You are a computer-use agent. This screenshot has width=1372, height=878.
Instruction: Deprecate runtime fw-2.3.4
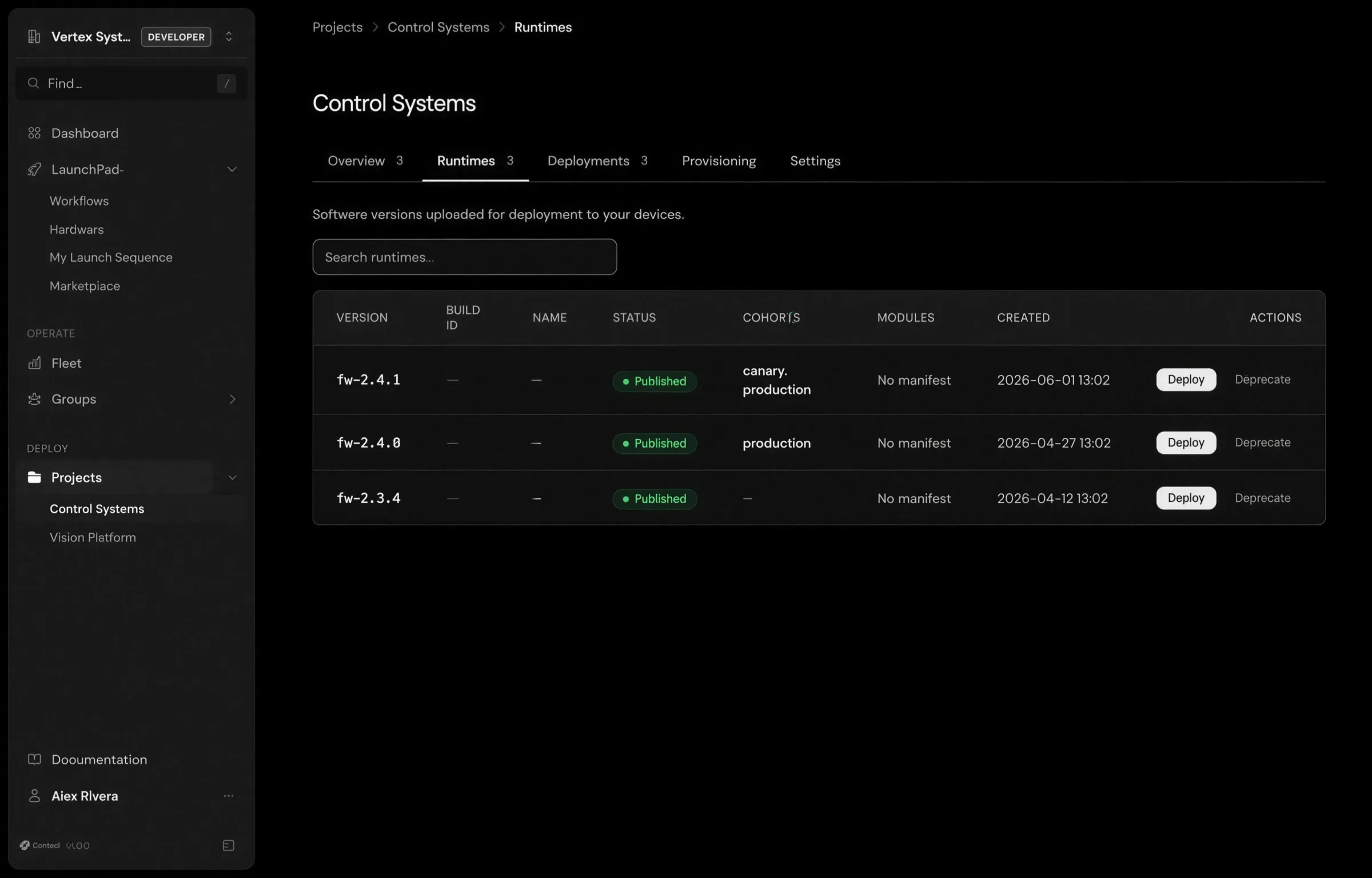[1262, 498]
